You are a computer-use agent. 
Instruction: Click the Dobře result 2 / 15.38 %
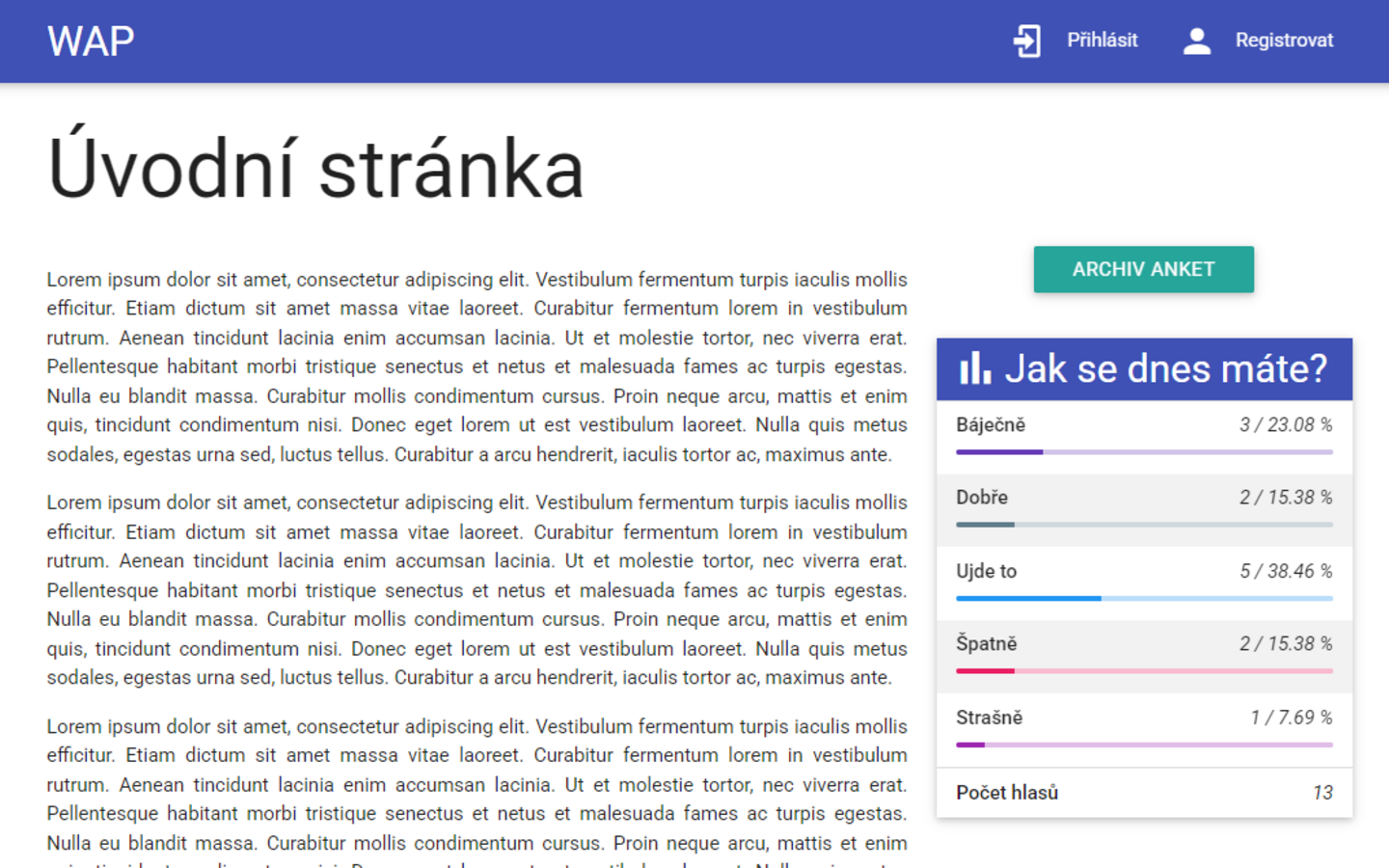pyautogui.click(x=1286, y=498)
